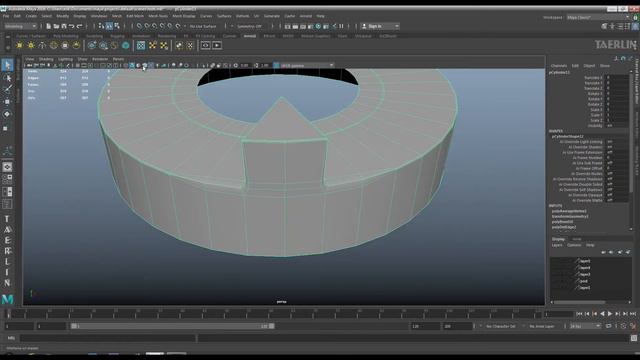Toggle visibility of the last layer
Viewport: 640px width, 360px height.
click(x=554, y=288)
